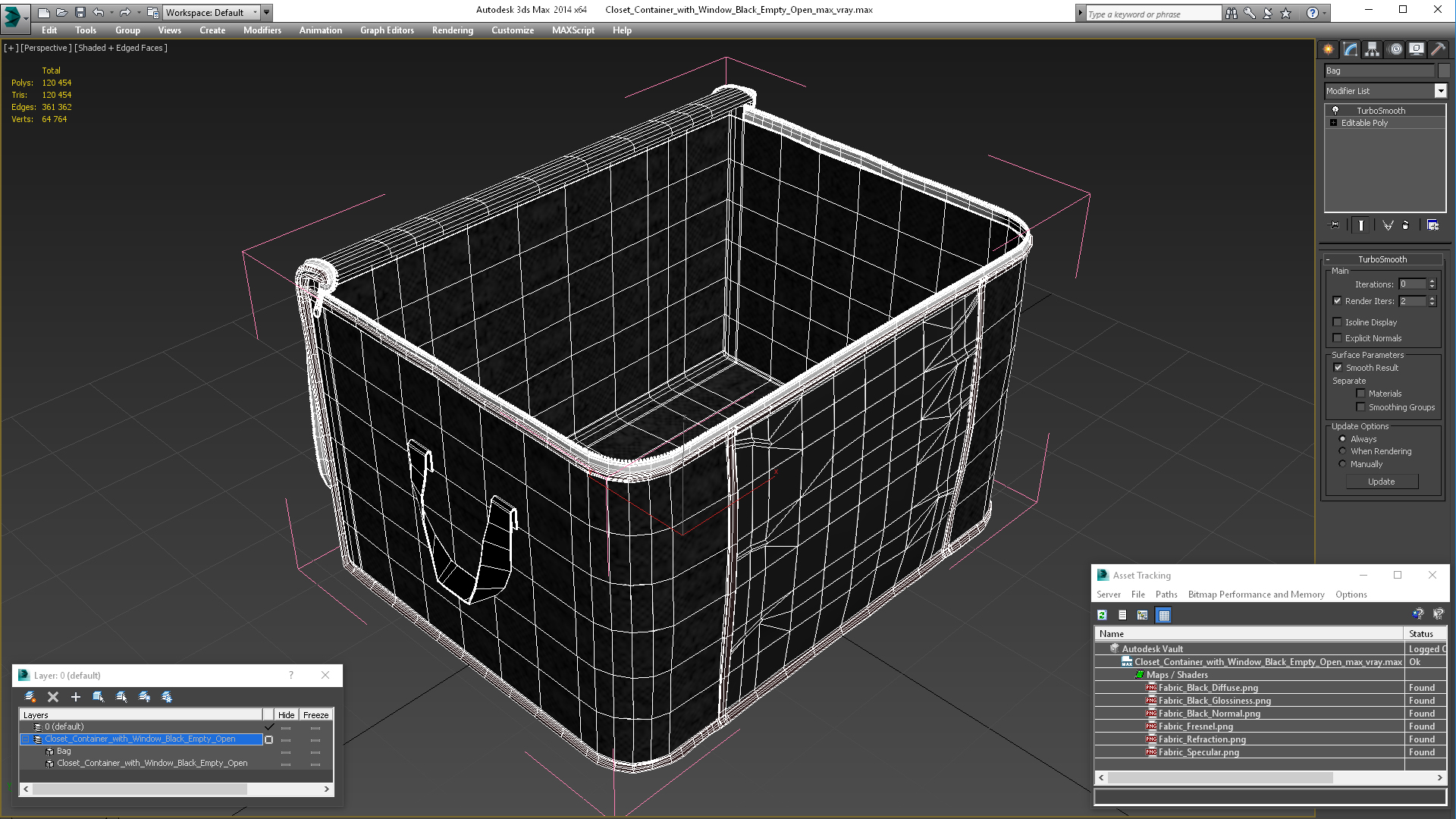Click the object color swatch beside Bag name
The image size is (1456, 819).
(1444, 71)
